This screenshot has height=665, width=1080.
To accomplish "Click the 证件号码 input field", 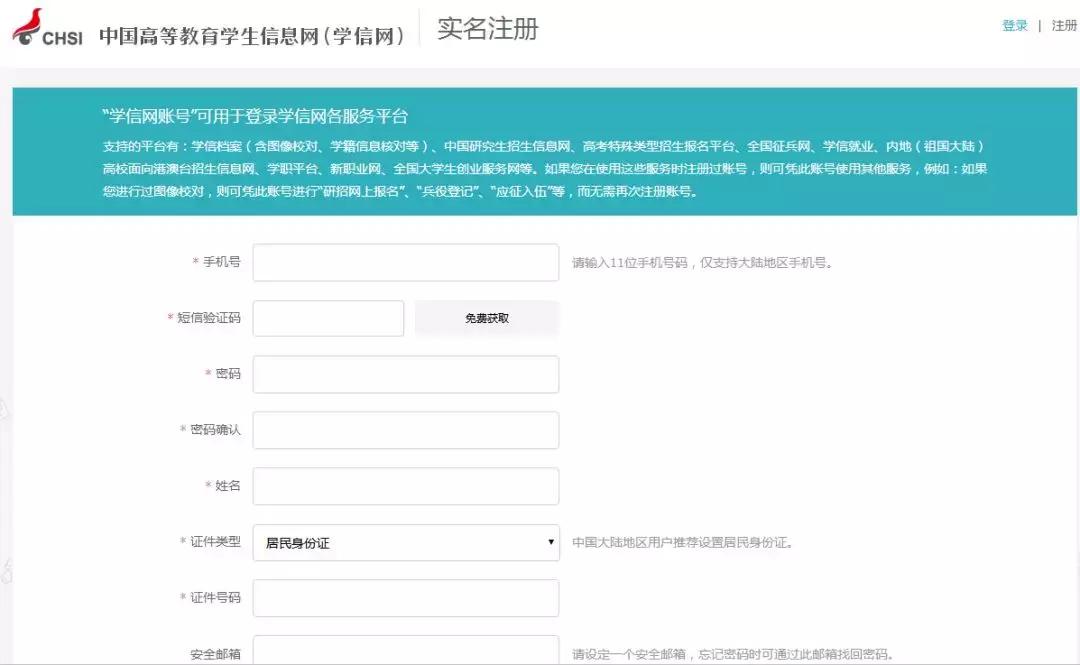I will click(x=405, y=597).
